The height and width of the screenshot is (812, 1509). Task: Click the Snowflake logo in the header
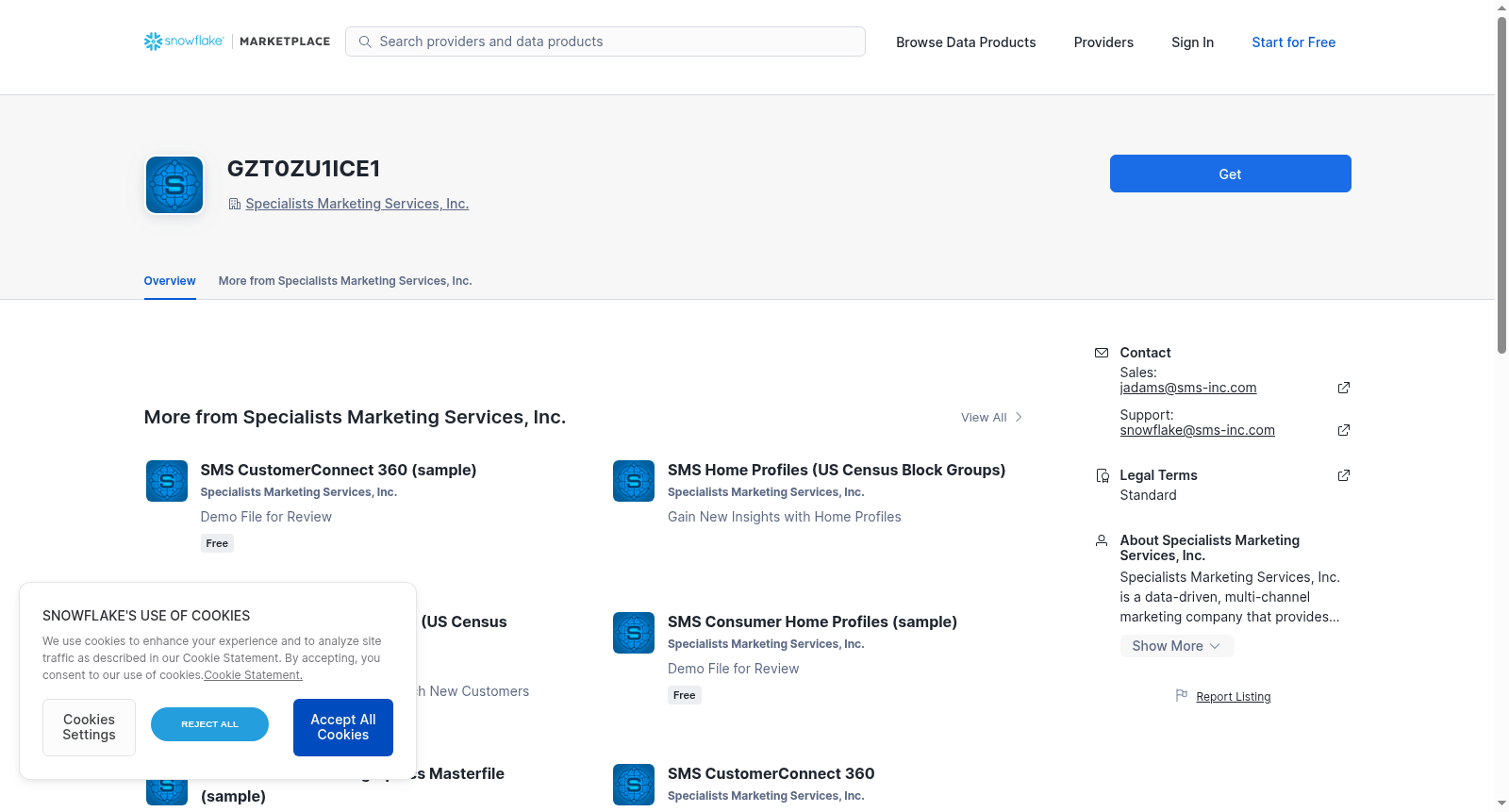184,41
